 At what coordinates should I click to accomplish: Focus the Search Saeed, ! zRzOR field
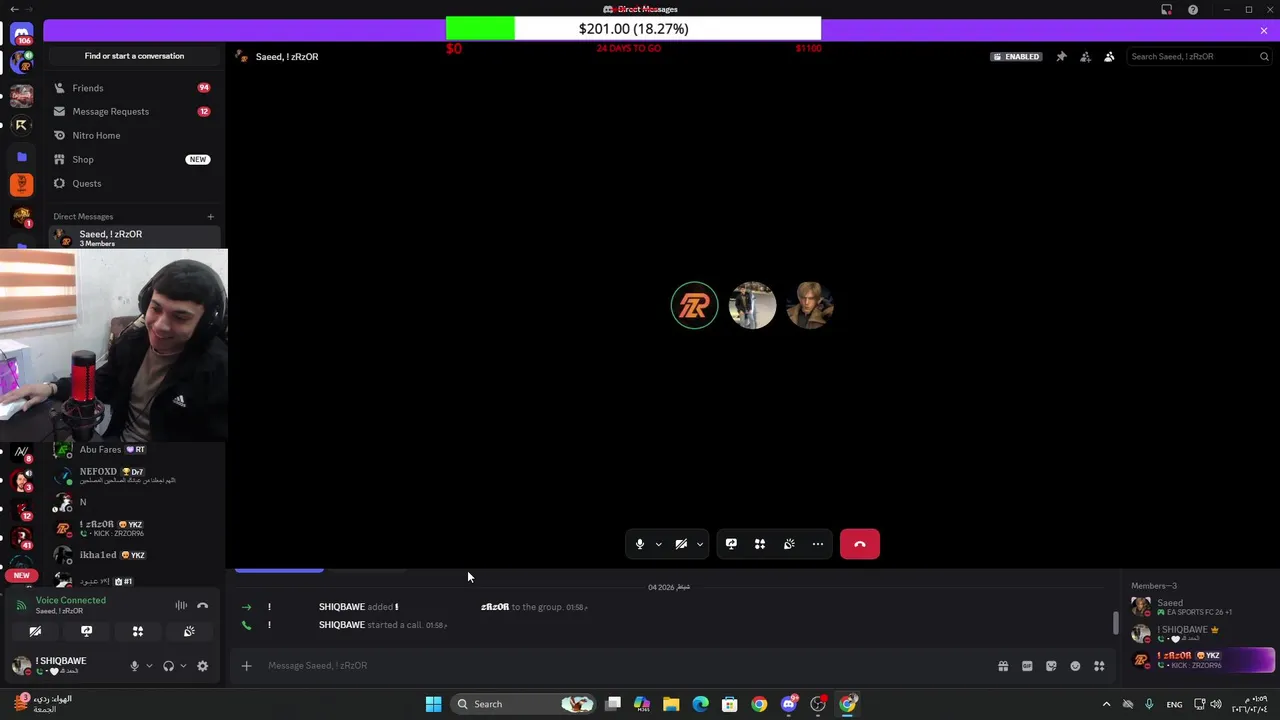[1199, 57]
